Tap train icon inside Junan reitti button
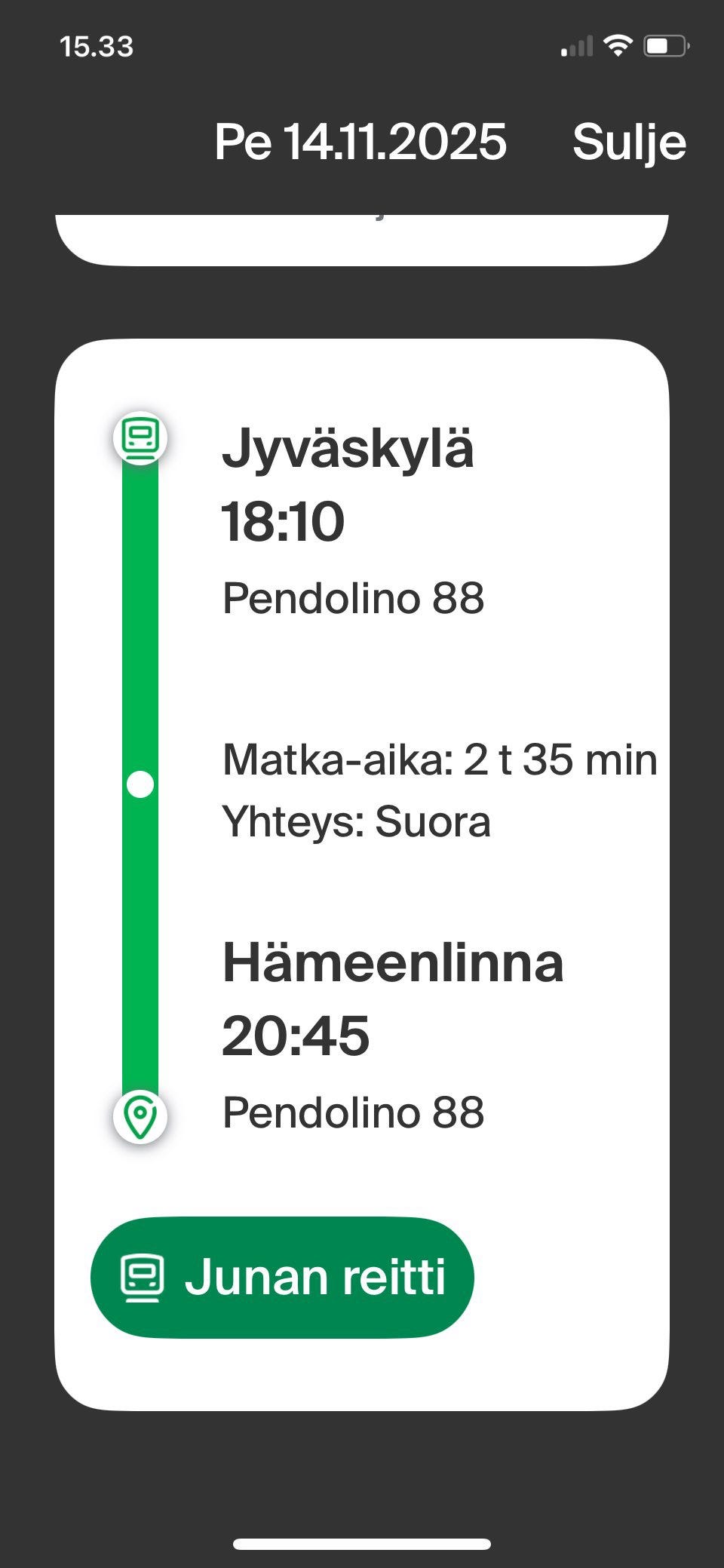 point(142,1278)
